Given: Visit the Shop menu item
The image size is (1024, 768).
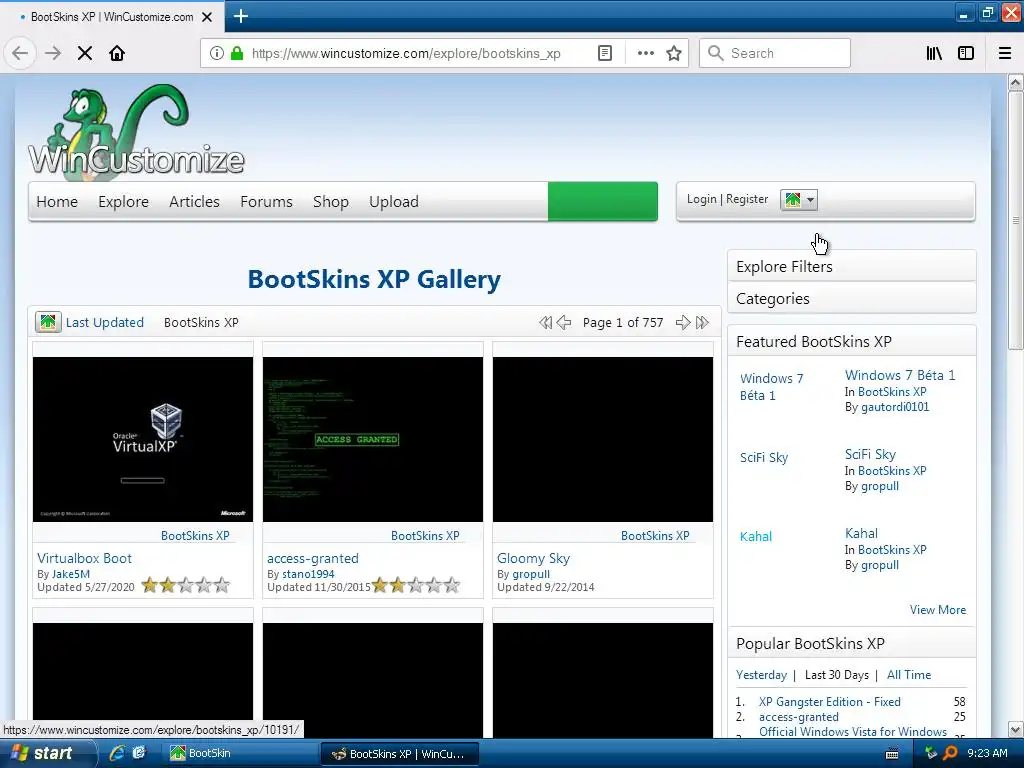Looking at the screenshot, I should pyautogui.click(x=330, y=202).
